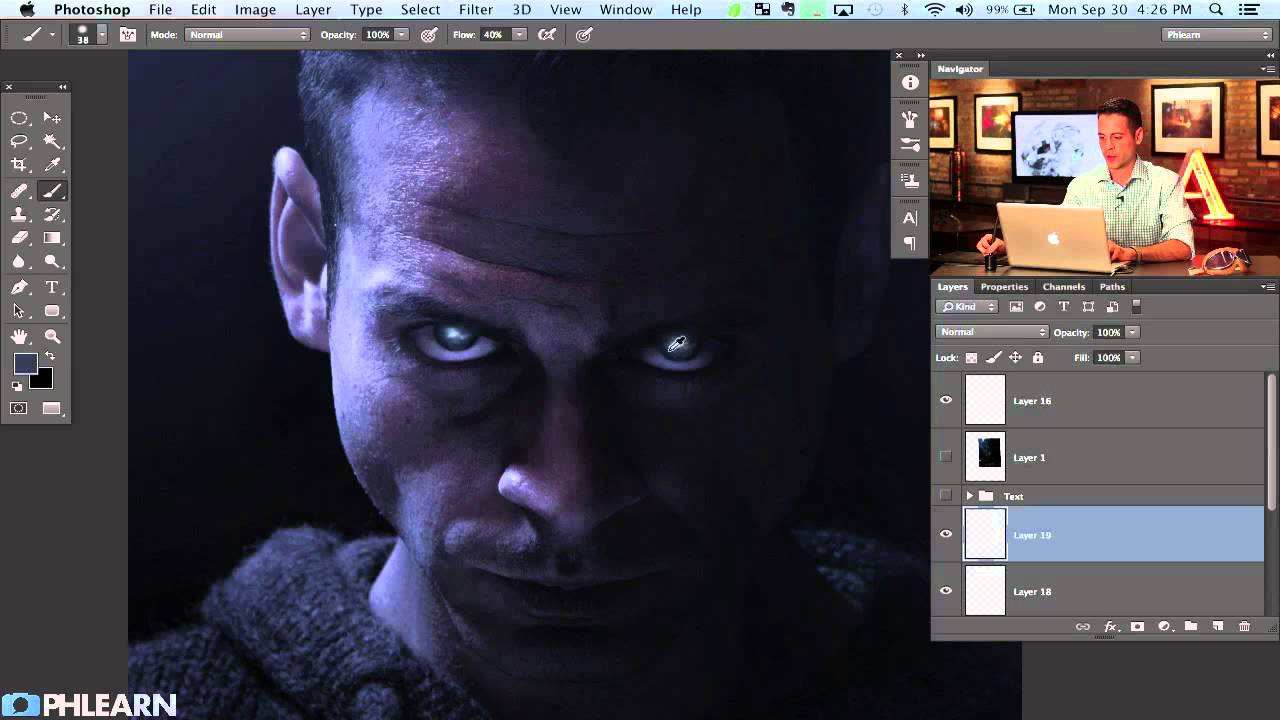The image size is (1280, 720).
Task: Toggle lock position
Action: [1015, 358]
